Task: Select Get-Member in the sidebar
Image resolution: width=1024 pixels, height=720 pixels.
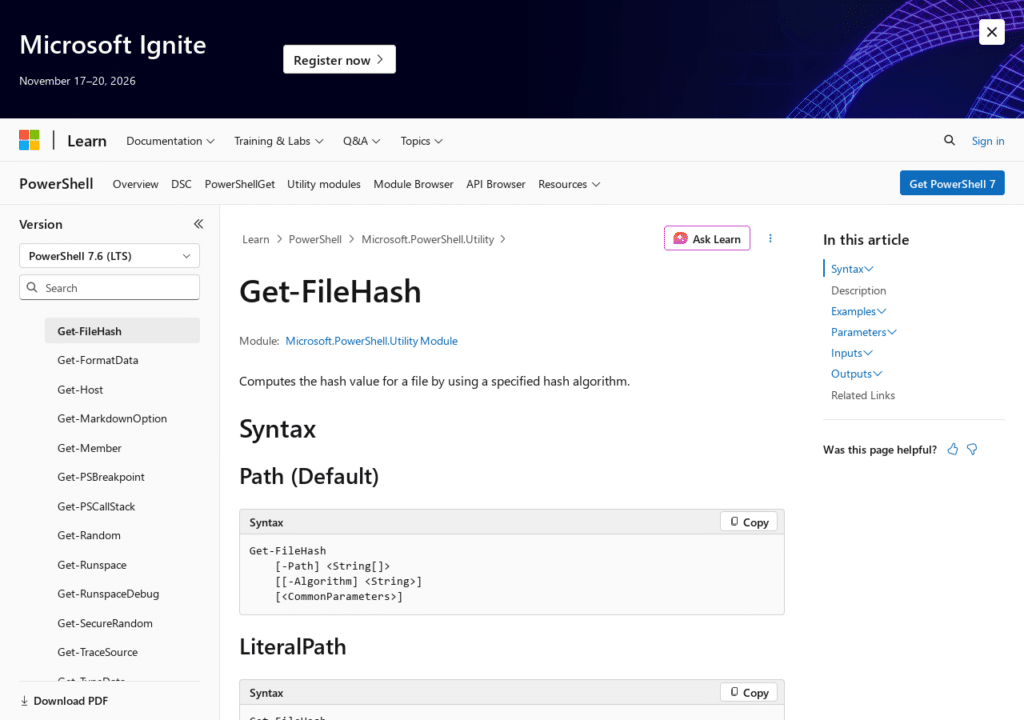Action: click(89, 448)
